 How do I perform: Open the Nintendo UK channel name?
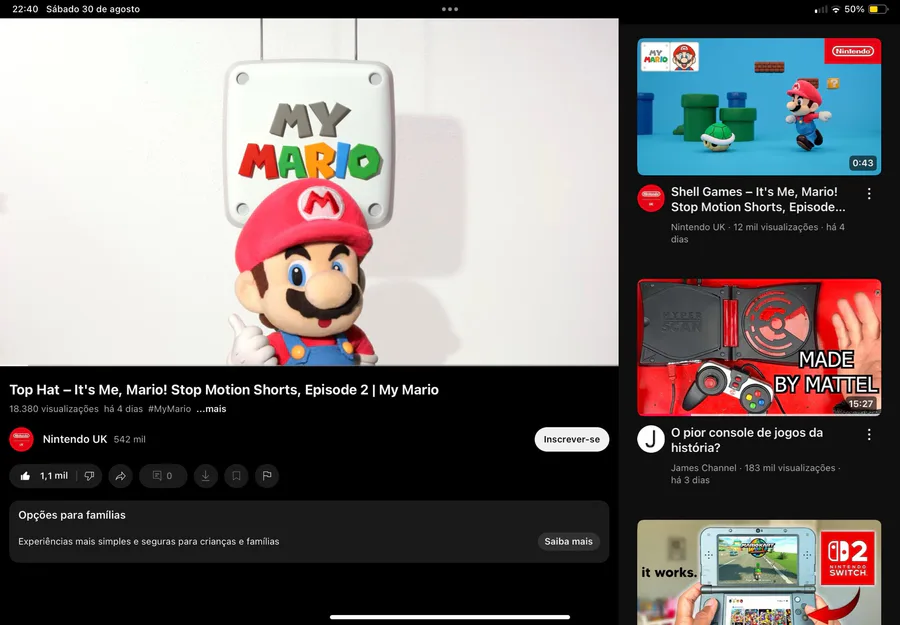coord(75,440)
